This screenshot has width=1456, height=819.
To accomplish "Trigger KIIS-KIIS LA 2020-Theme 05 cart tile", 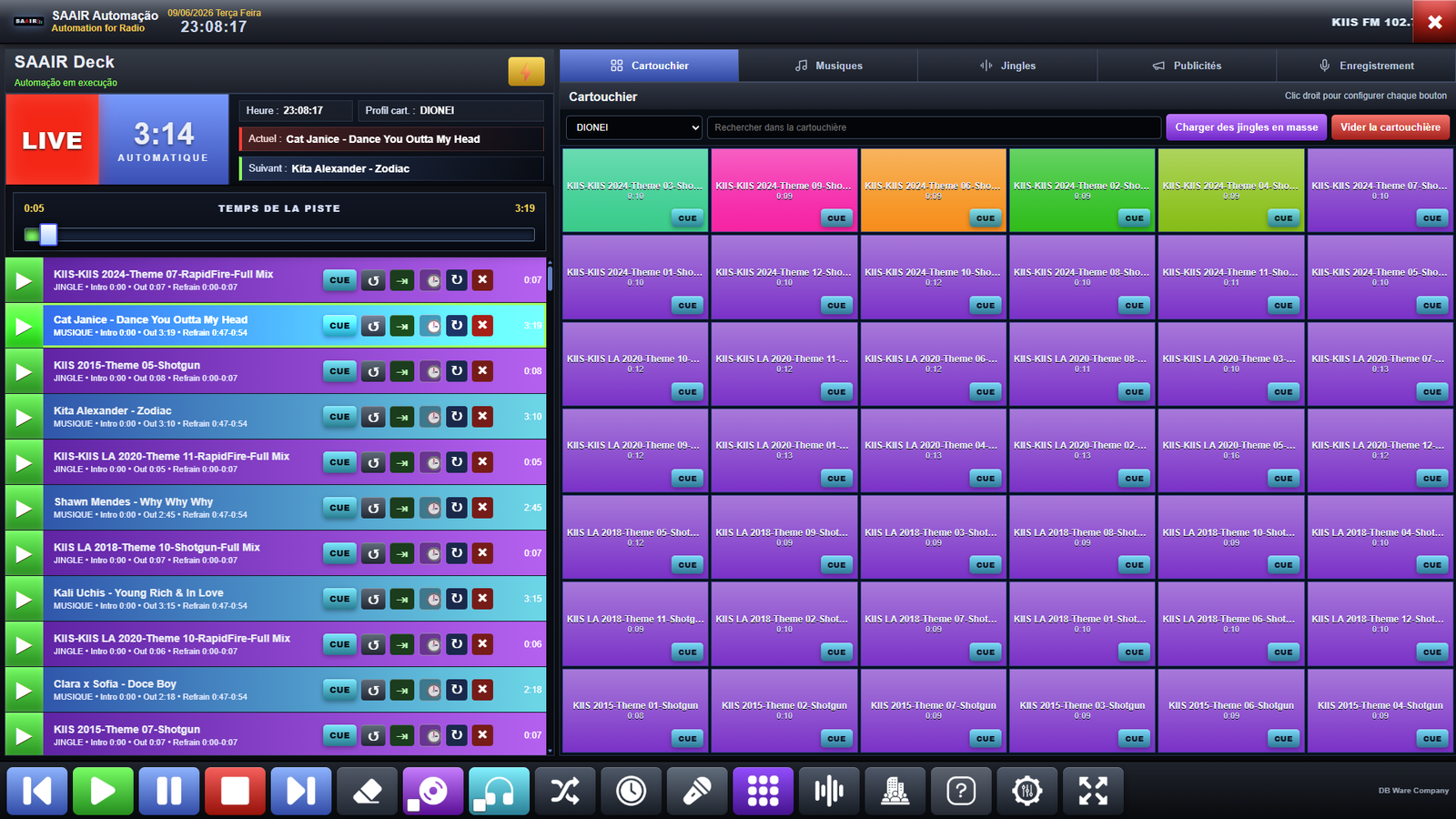I will (x=1231, y=450).
